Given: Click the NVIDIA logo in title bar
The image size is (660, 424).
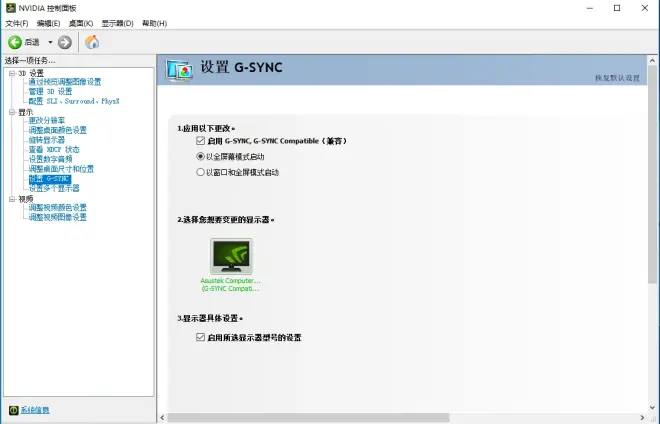Looking at the screenshot, I should [9, 8].
